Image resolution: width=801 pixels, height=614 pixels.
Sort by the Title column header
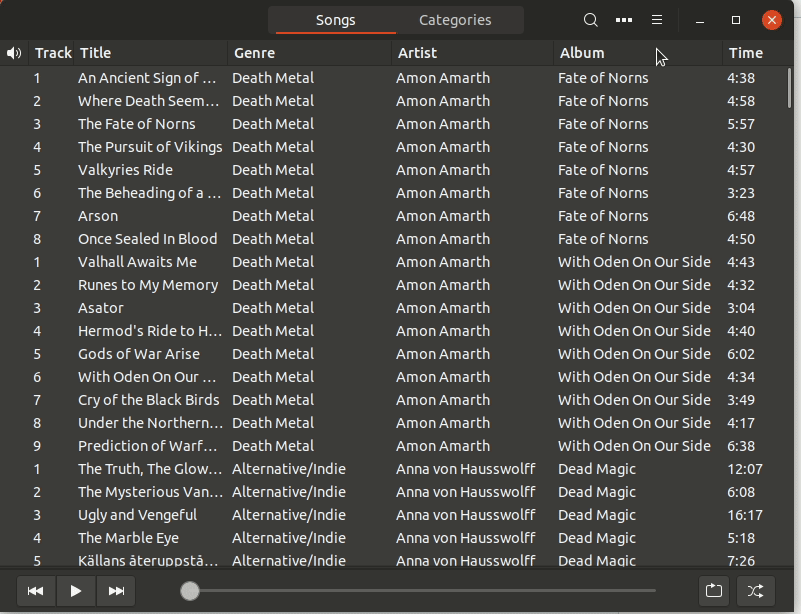pos(151,53)
